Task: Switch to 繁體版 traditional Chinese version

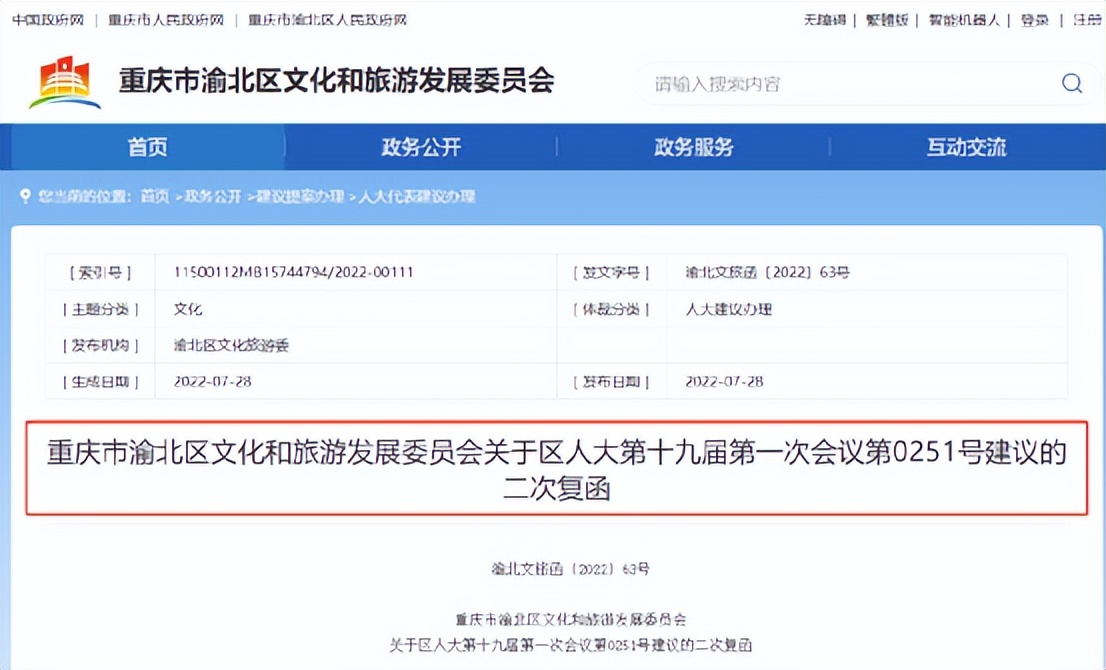Action: coord(887,20)
